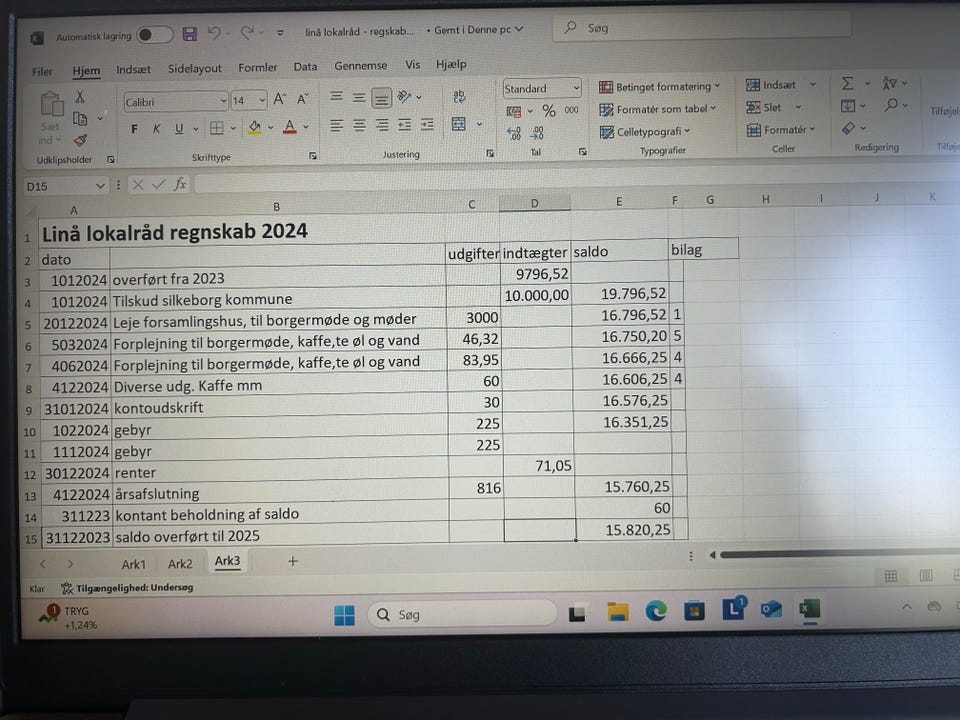Click the insert function fx icon
960x720 pixels.
[x=180, y=184]
